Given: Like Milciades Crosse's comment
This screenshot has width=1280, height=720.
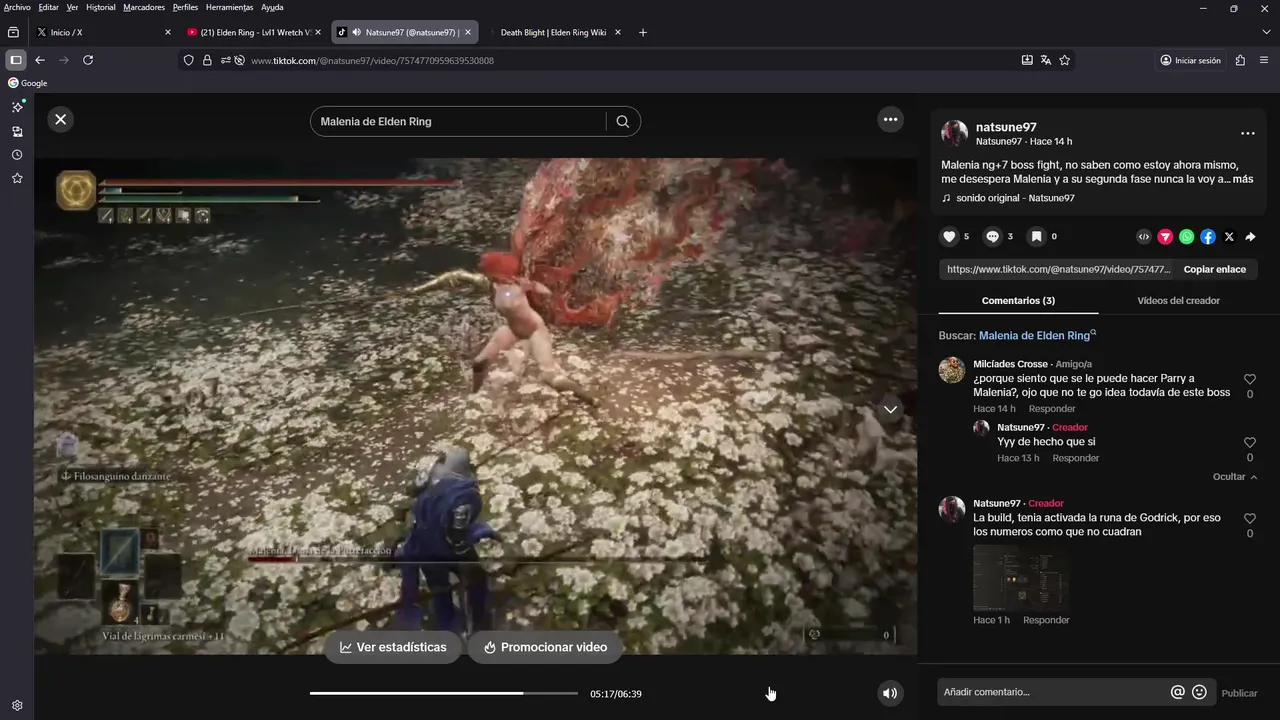Looking at the screenshot, I should pyautogui.click(x=1250, y=379).
